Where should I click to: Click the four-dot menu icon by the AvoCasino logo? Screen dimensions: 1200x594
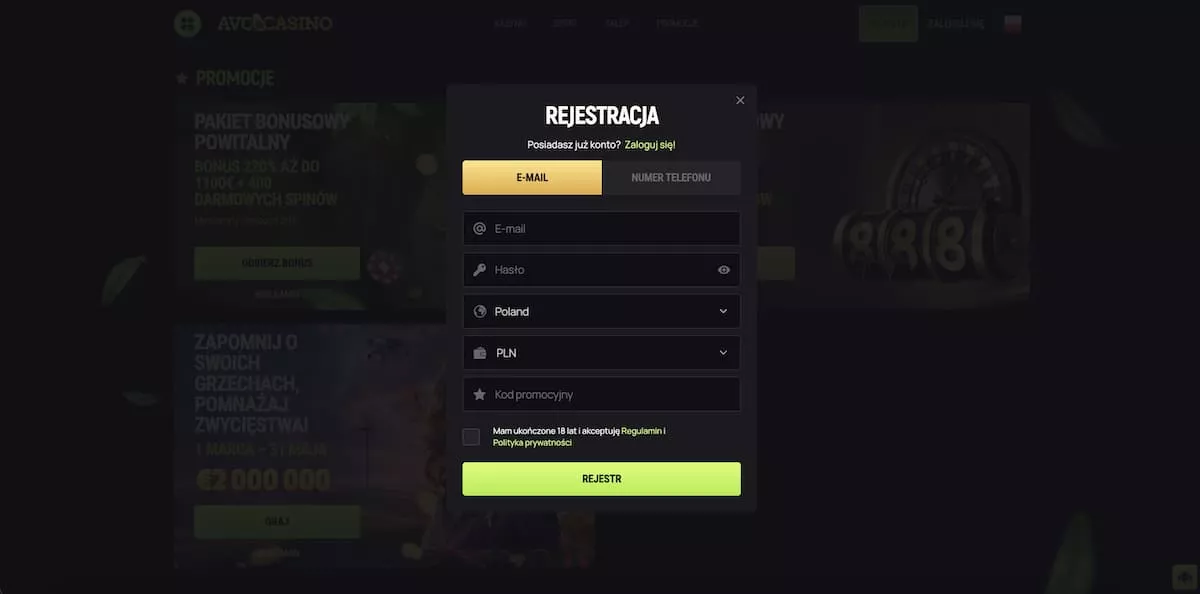click(x=186, y=23)
